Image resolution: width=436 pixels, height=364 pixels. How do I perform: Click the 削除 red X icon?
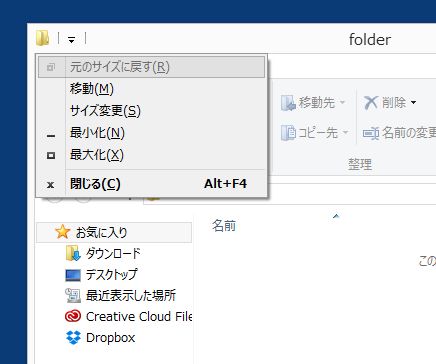(370, 102)
